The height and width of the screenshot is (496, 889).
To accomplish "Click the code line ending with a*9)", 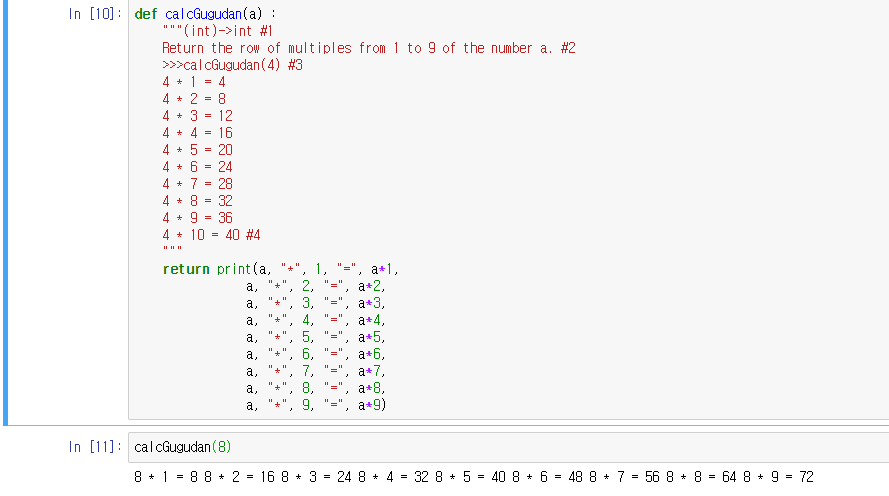I will (316, 405).
